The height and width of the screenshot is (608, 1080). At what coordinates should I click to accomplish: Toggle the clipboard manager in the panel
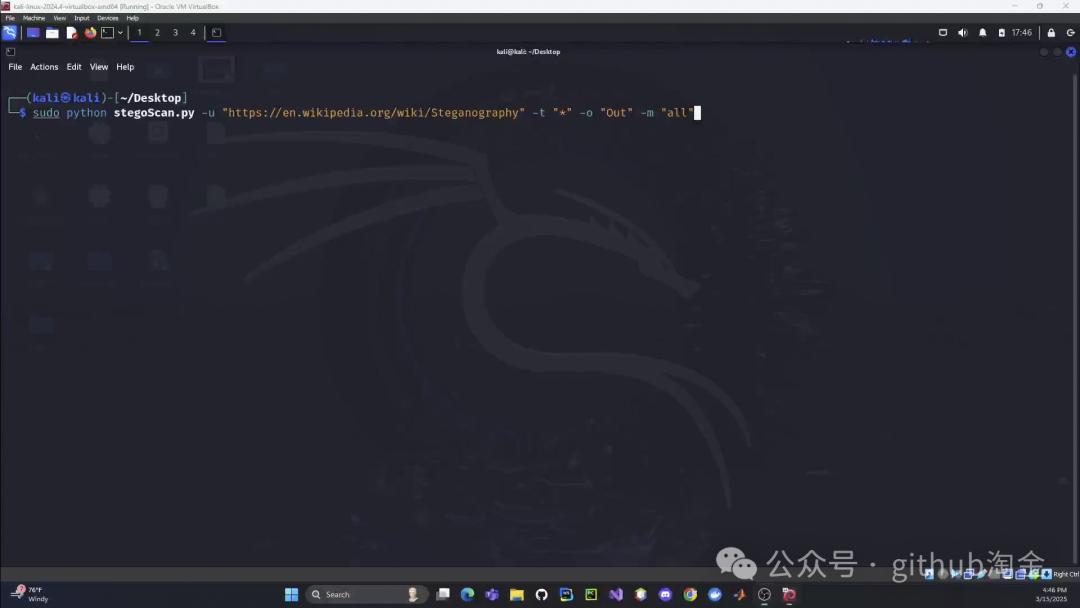coord(943,33)
